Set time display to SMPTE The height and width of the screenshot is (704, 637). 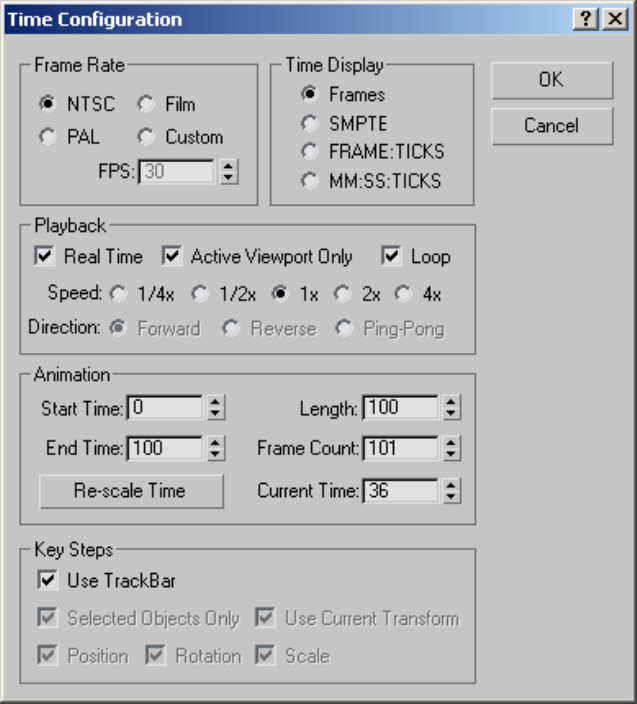coord(310,123)
